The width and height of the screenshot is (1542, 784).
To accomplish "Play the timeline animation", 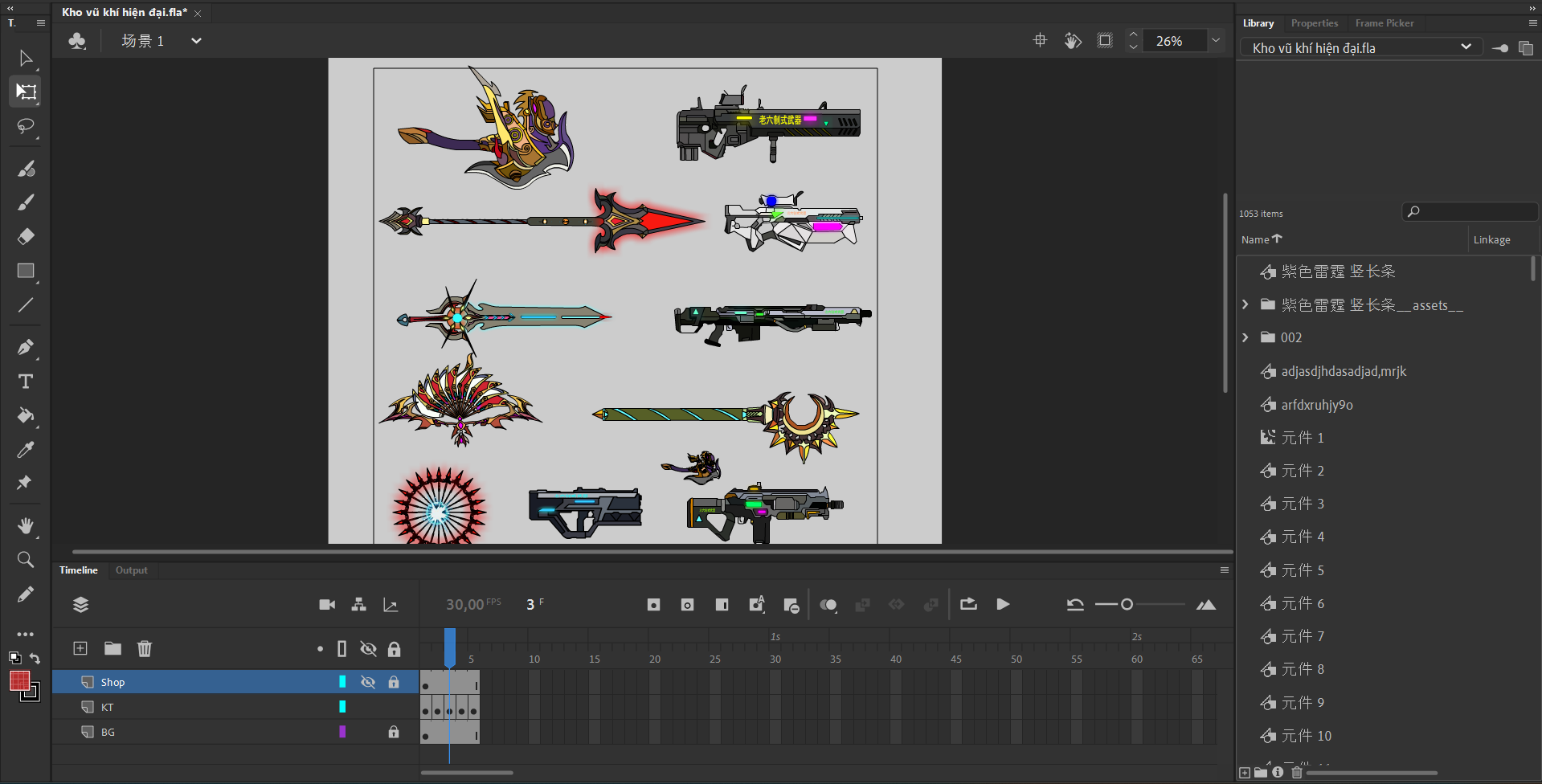I will point(1003,605).
